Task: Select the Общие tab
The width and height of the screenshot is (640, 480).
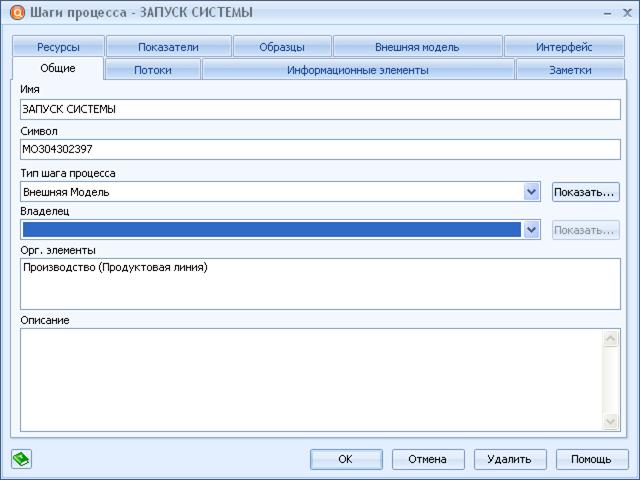Action: [58, 68]
